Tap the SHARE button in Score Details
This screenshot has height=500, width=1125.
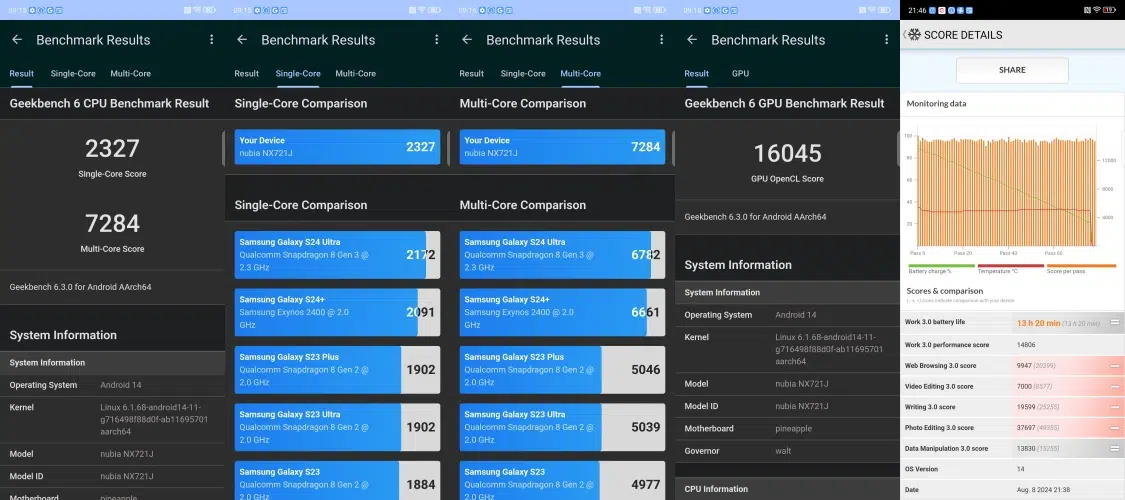click(x=1012, y=70)
